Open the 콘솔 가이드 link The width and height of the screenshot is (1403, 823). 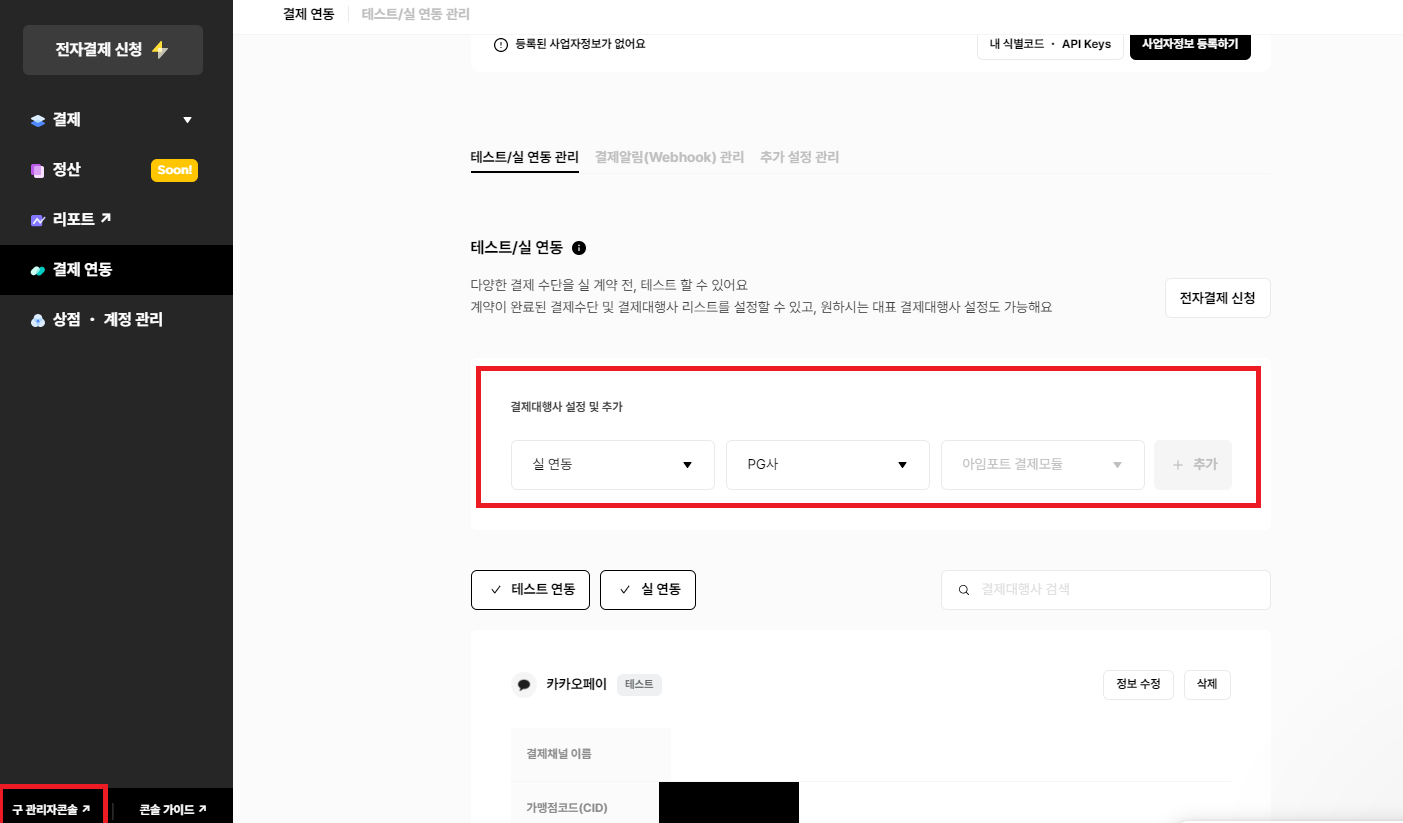pyautogui.click(x=173, y=809)
